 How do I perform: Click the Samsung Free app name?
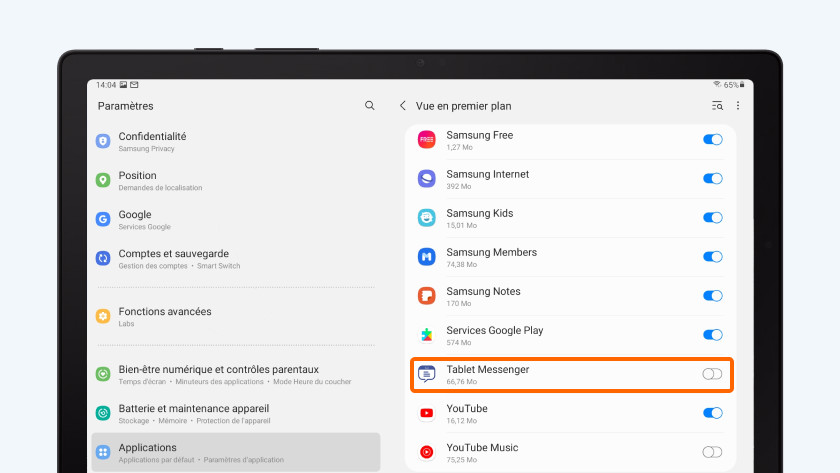click(x=479, y=135)
